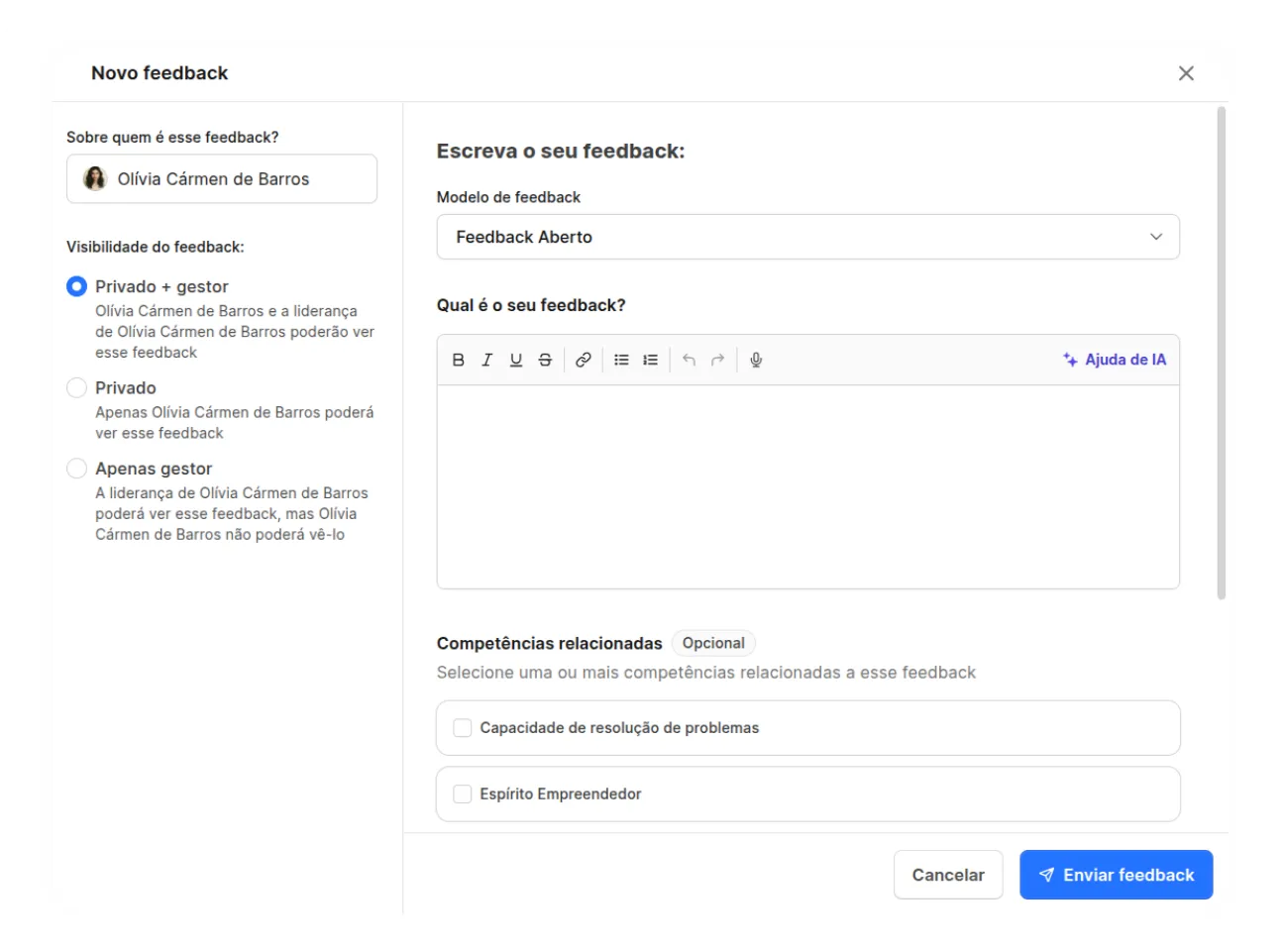
Task: Click the 'Visibilidade do feedback:' label
Action: click(x=156, y=247)
